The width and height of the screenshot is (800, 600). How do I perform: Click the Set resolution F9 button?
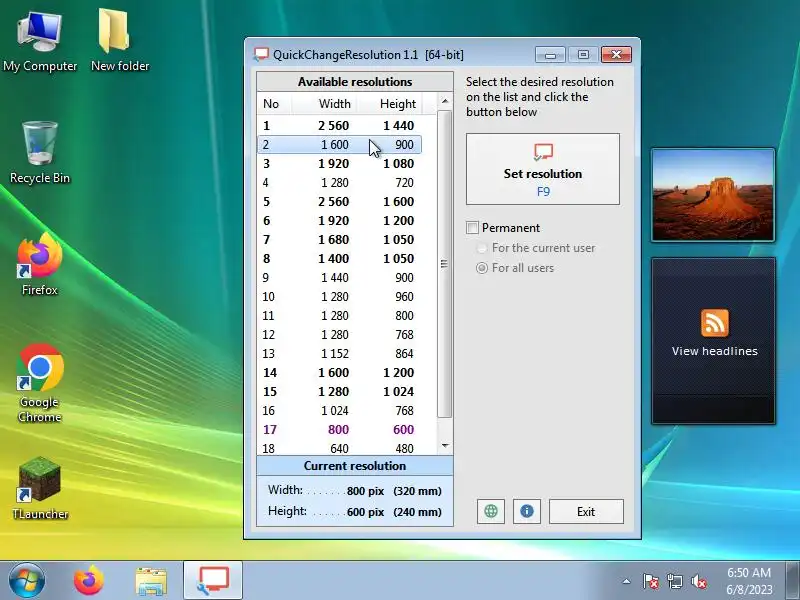(543, 169)
